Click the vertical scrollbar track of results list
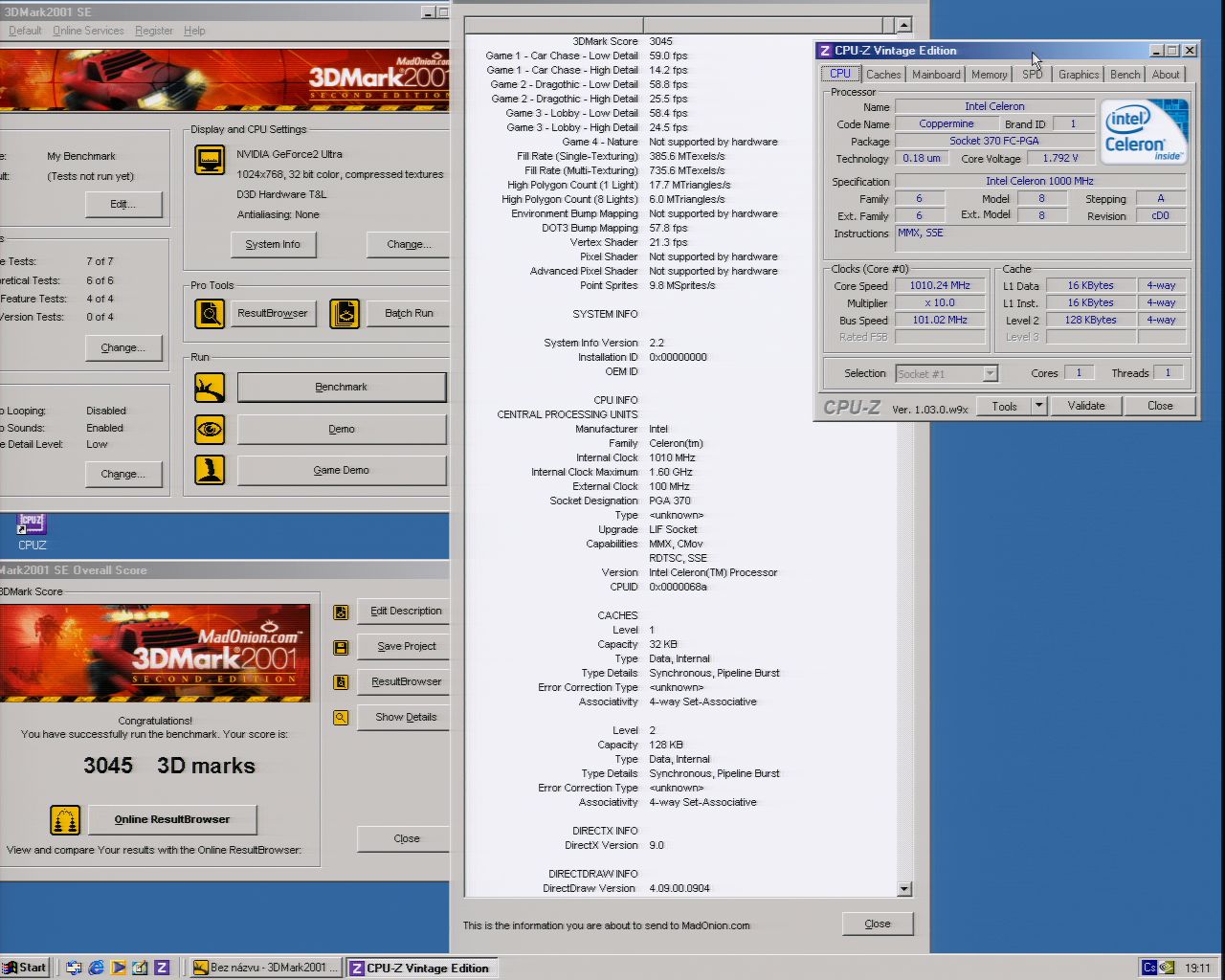Screen dimensions: 1225x980 click(x=904, y=457)
